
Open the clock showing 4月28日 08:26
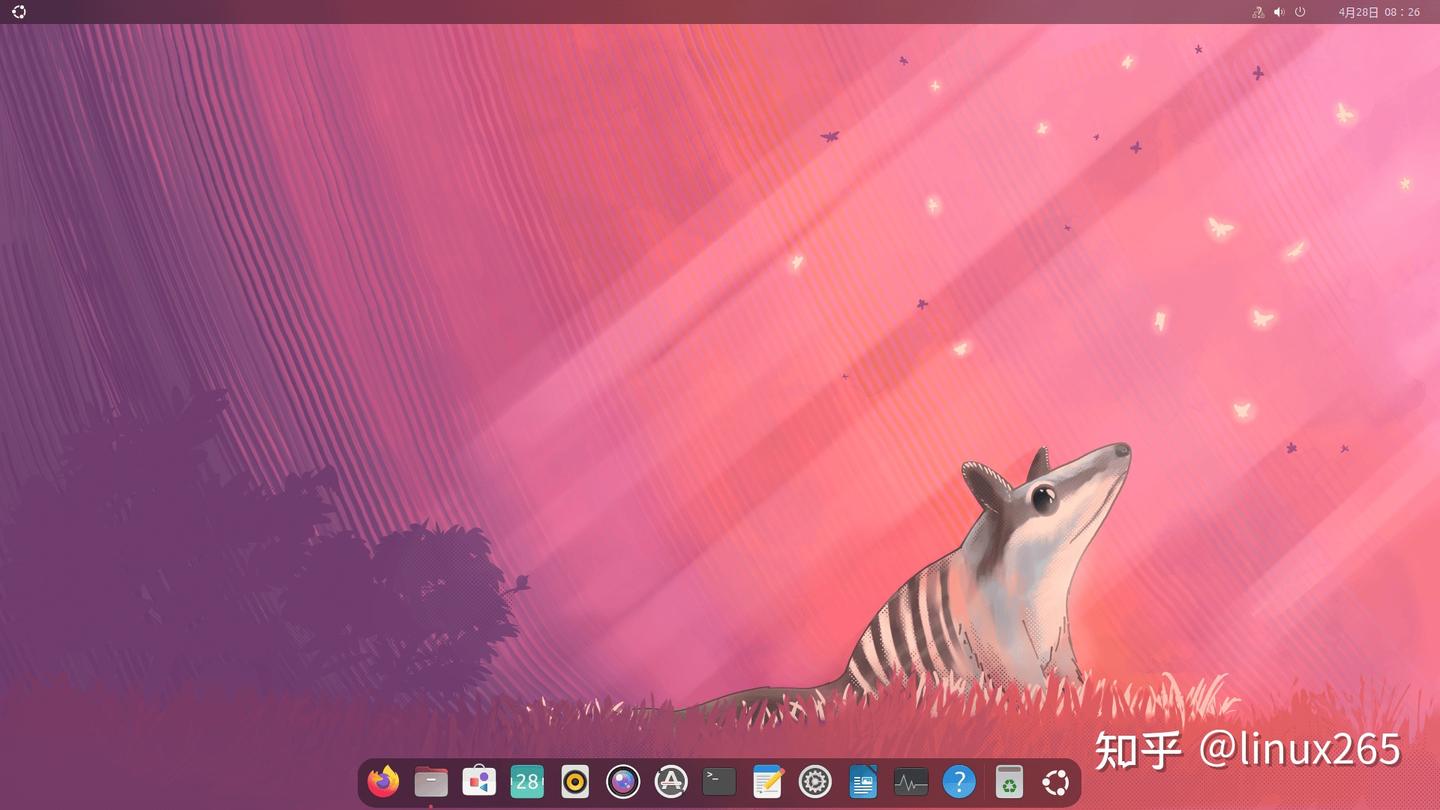(1379, 12)
